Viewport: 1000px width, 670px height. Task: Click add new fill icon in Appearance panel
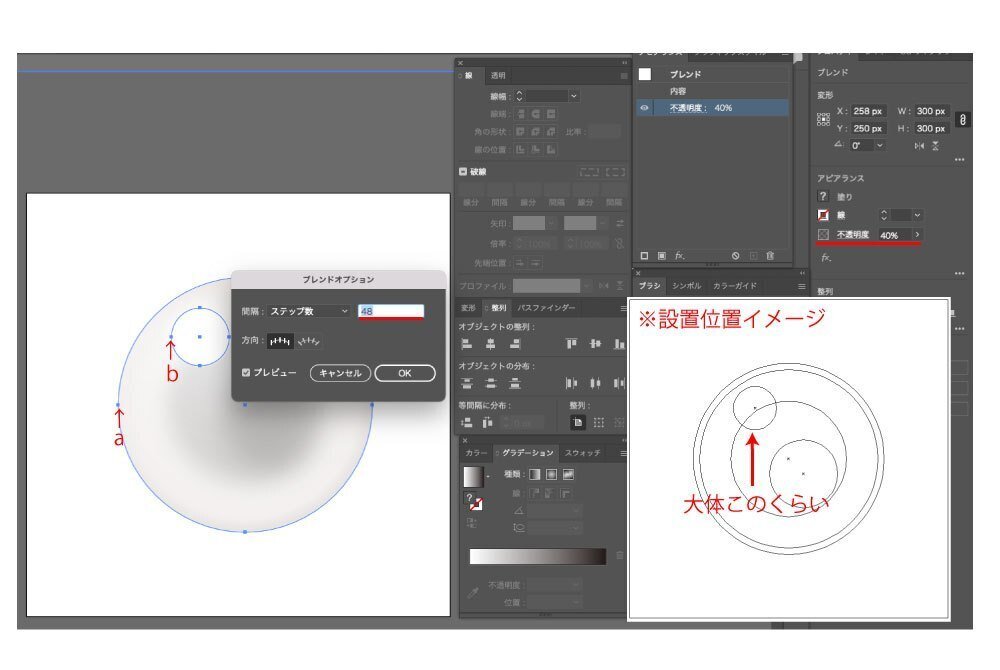(662, 256)
